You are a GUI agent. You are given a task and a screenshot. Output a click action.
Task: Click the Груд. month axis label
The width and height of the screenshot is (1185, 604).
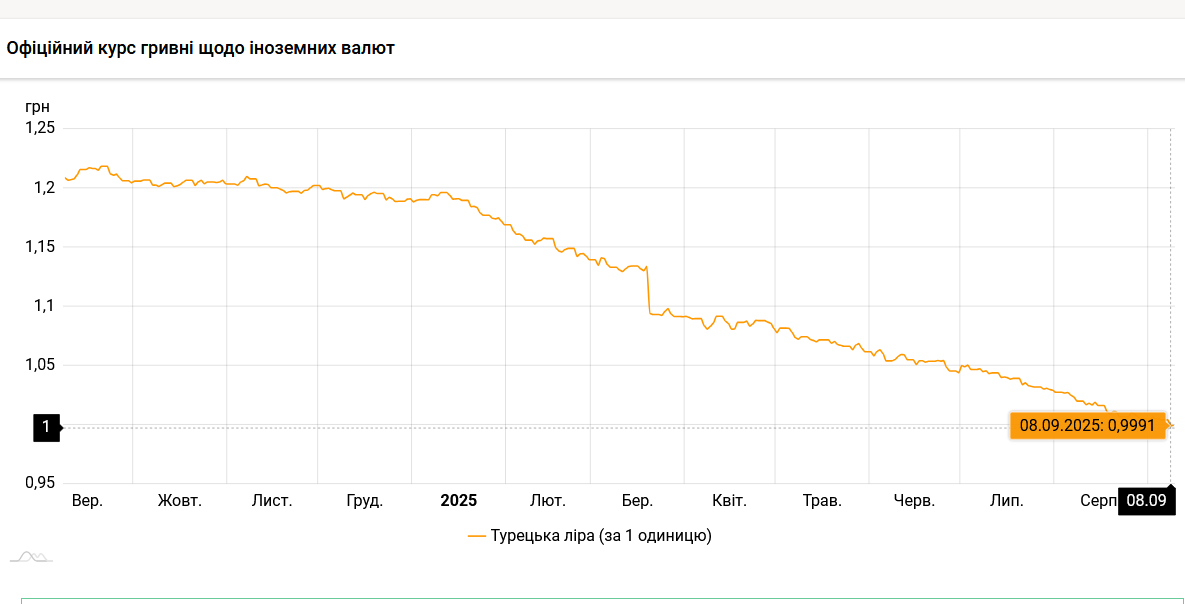tap(364, 501)
